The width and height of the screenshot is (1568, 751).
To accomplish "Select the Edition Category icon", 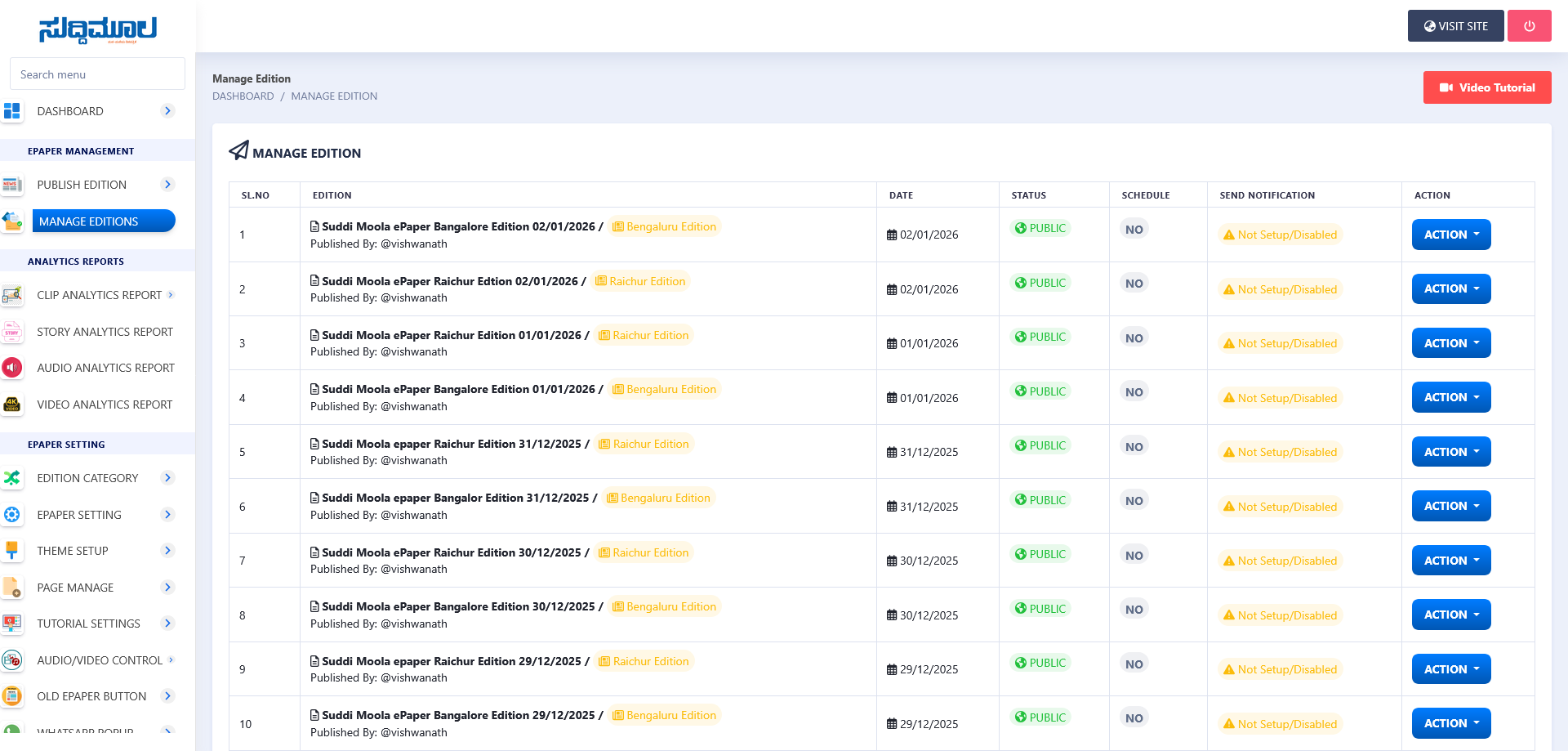I will tap(12, 478).
